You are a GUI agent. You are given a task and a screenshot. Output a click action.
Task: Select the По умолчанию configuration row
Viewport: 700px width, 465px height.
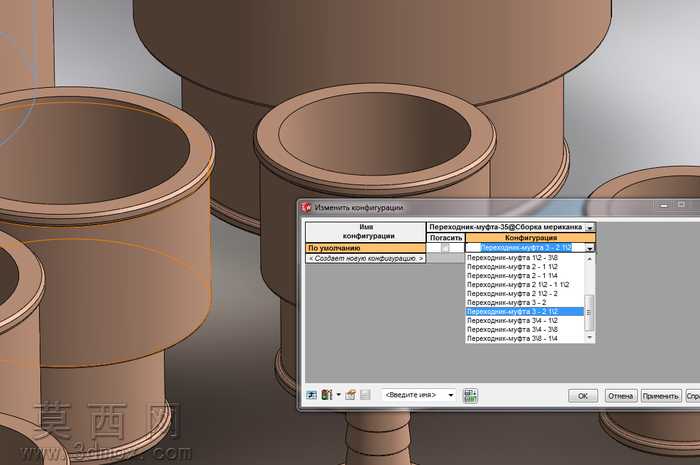point(366,248)
